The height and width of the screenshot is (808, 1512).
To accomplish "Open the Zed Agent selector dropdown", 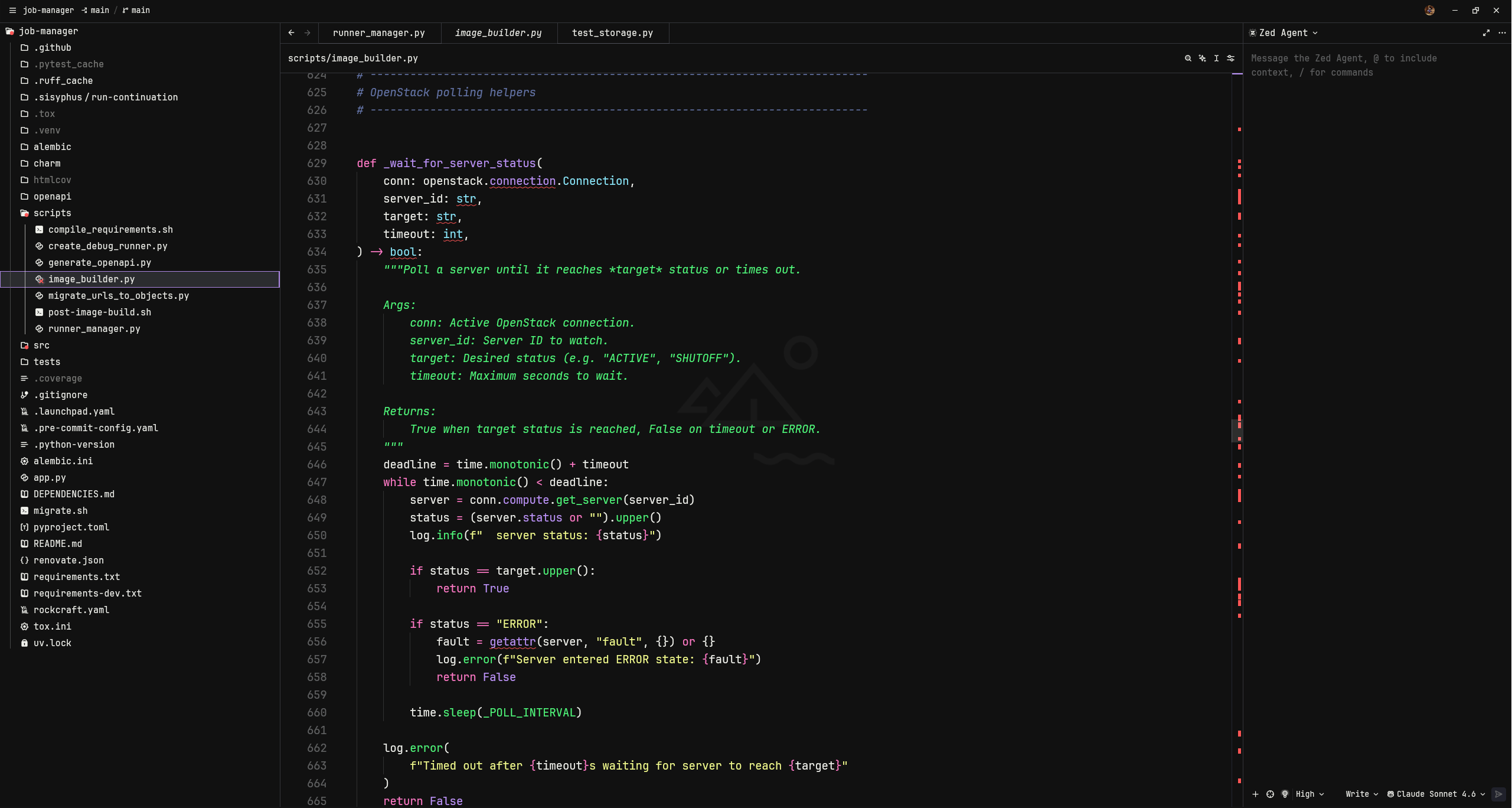I will tap(1284, 33).
